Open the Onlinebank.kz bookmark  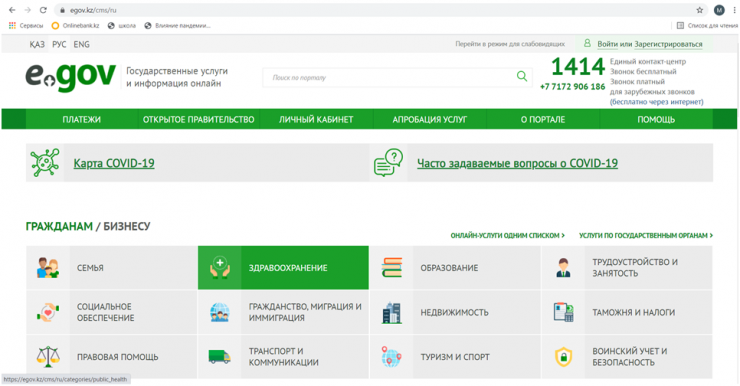coord(76,25)
